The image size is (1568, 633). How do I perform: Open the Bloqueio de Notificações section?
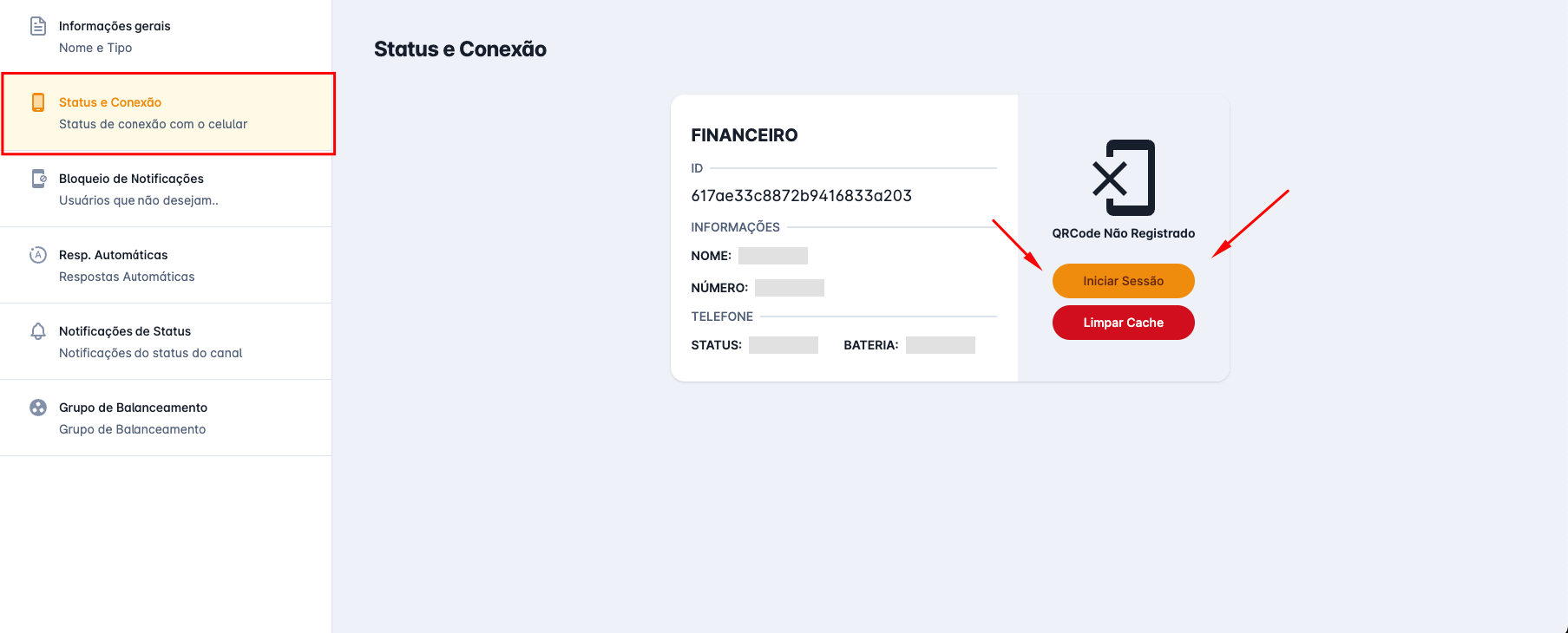click(130, 178)
